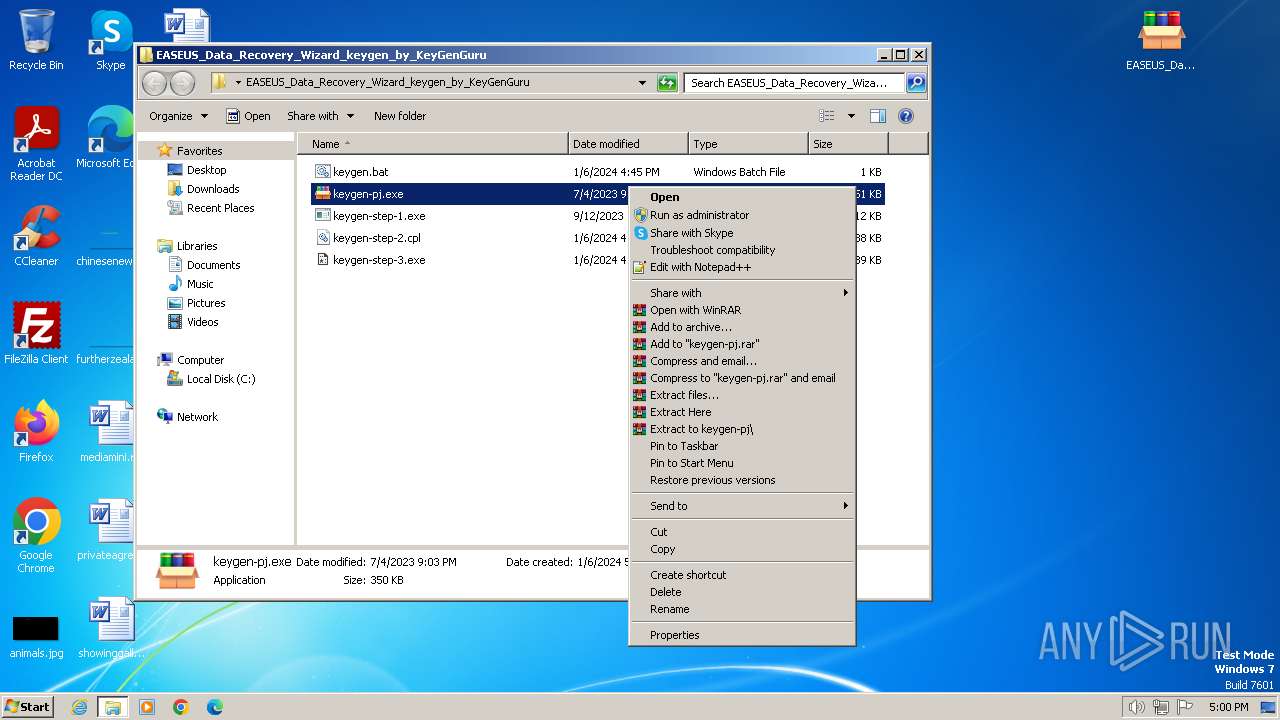Click the Start button

point(28,707)
